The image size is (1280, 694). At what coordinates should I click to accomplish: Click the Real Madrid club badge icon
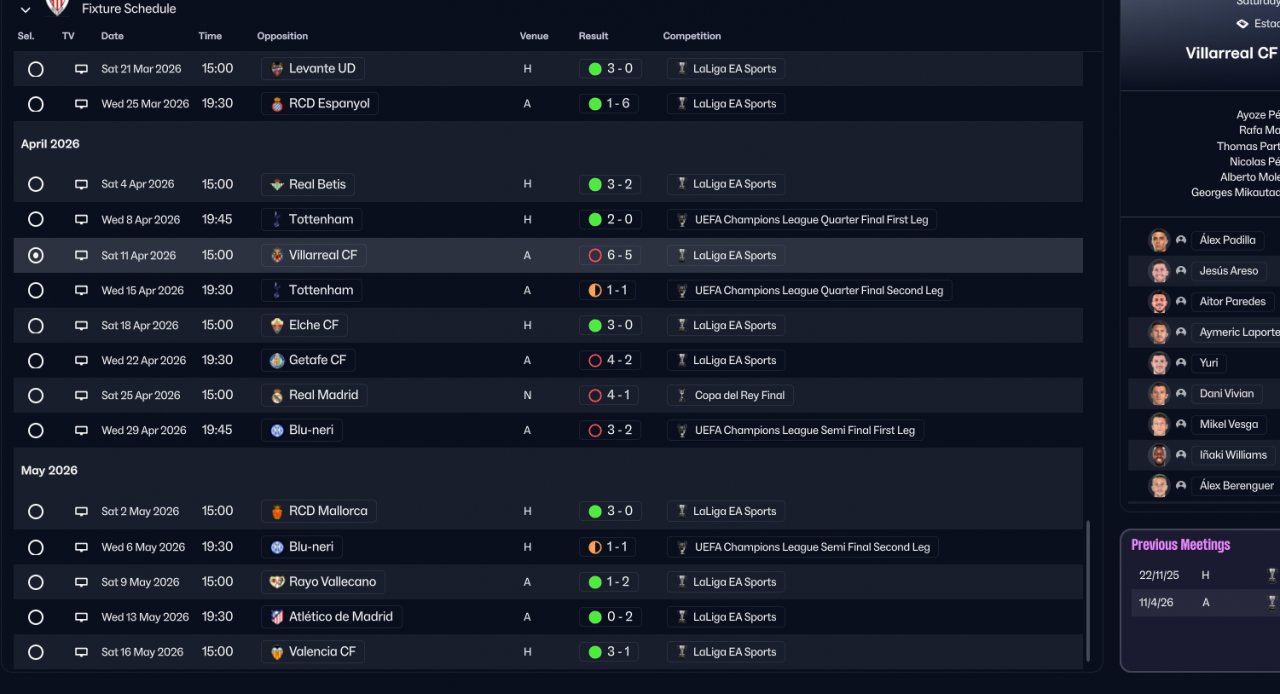[277, 396]
